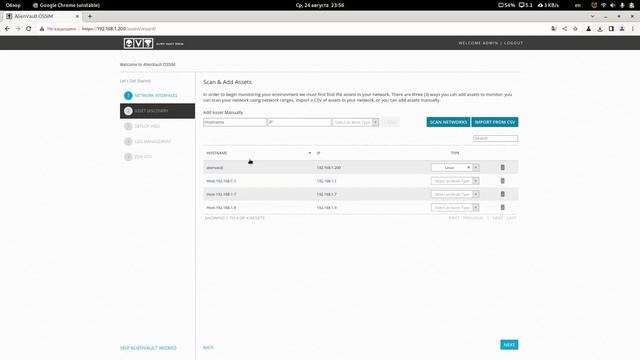This screenshot has height=360, width=640.
Task: Click the microphone icon in system tray
Action: coord(622,5)
